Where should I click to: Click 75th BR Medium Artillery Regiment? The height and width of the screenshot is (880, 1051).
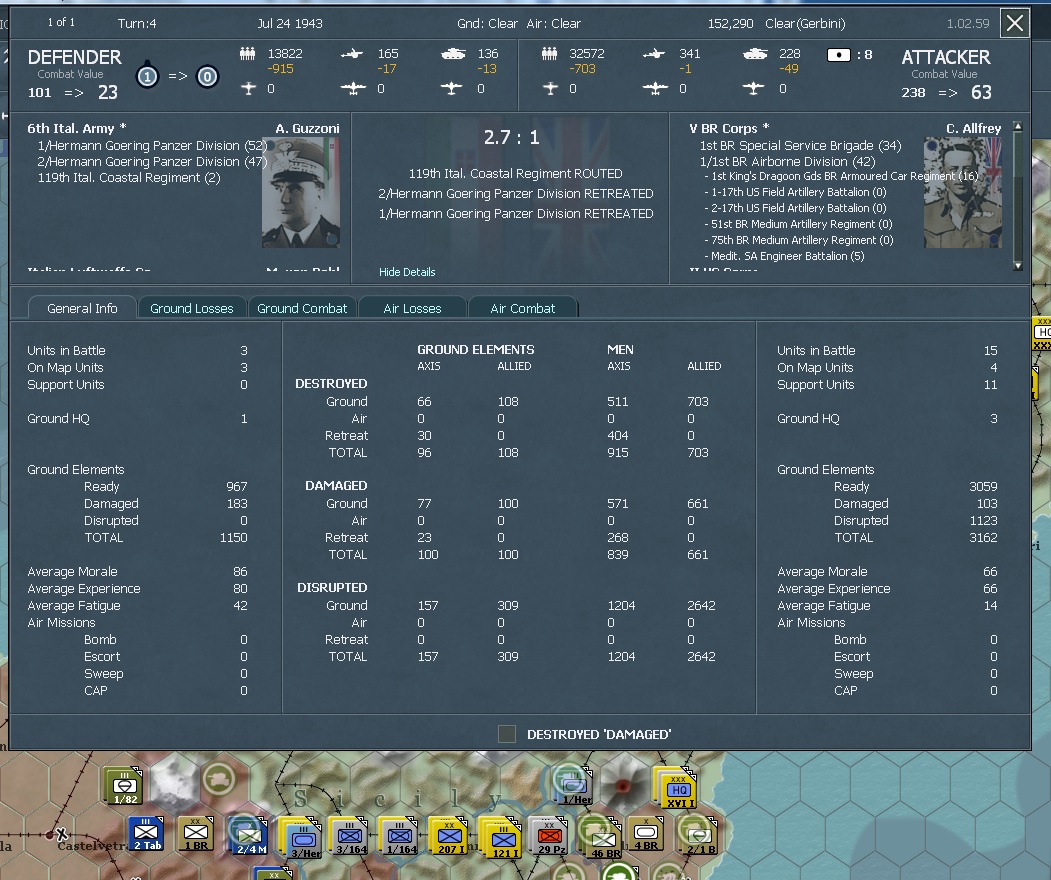pos(798,241)
